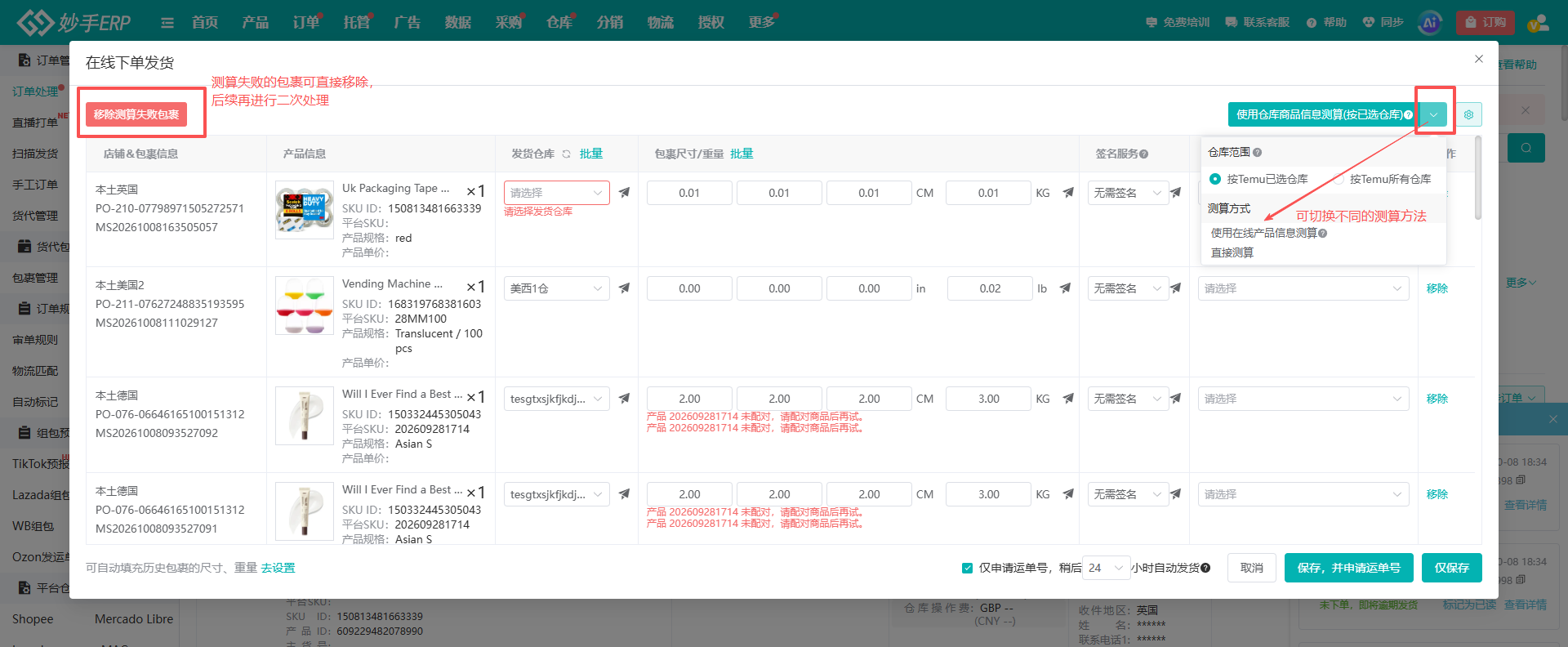This screenshot has width=1568, height=647.
Task: Click the search icon button behind dialog
Action: point(1526,148)
